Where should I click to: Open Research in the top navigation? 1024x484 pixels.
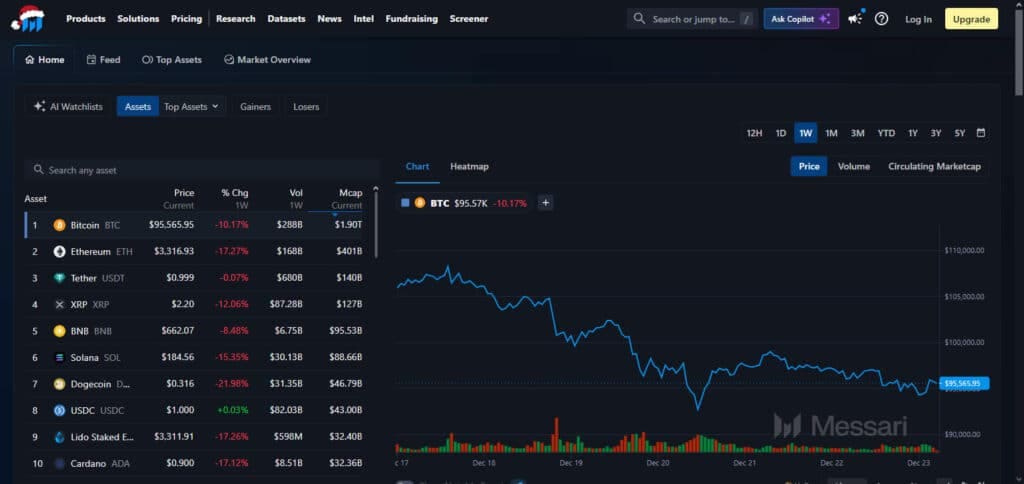click(x=236, y=19)
